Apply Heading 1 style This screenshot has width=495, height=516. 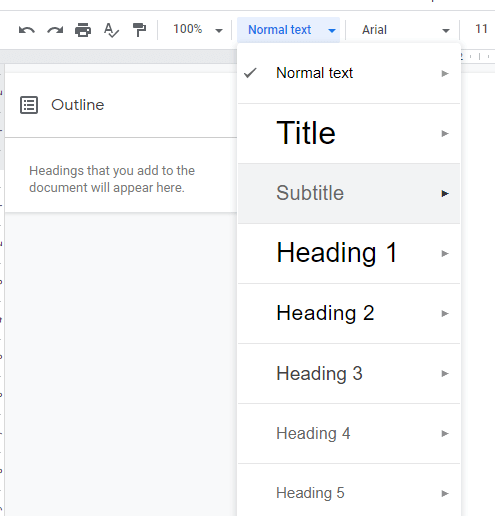(349, 253)
